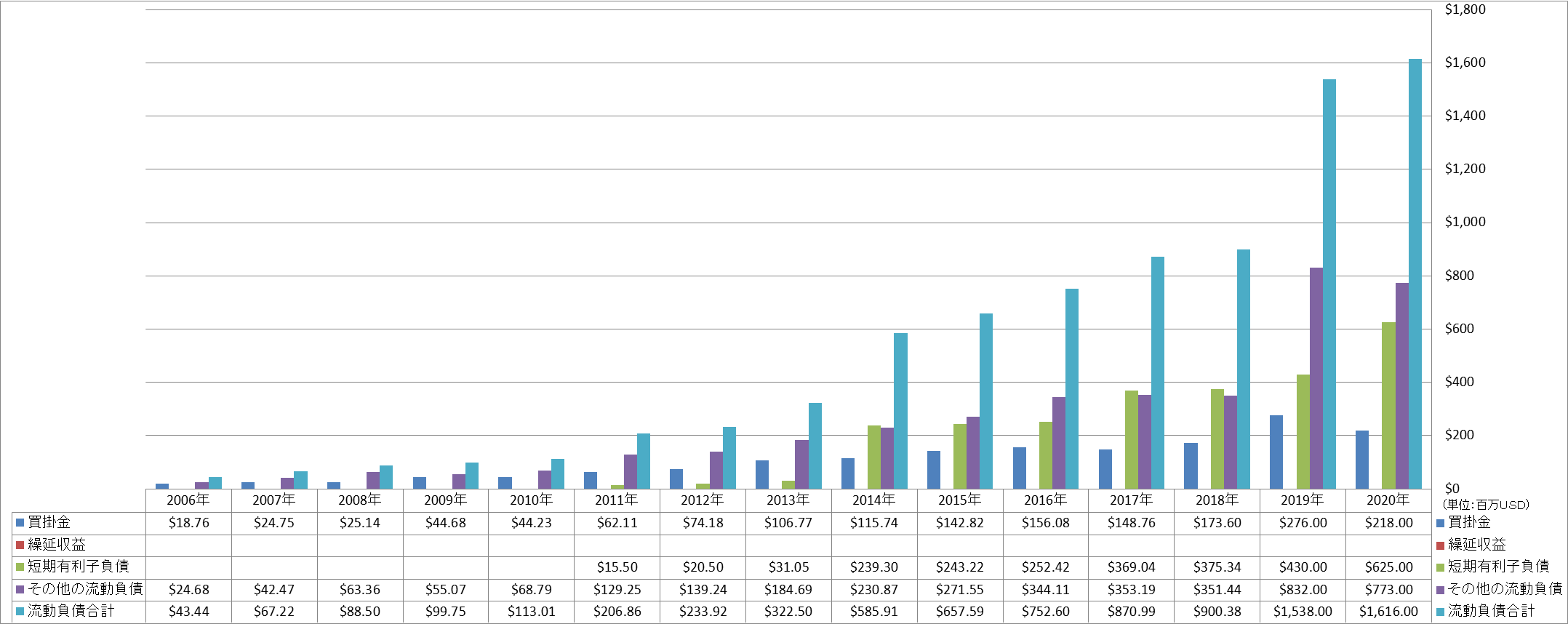This screenshot has width=1568, height=624.
Task: Click the $900.38 total current liabilities cell
Action: click(x=1217, y=612)
